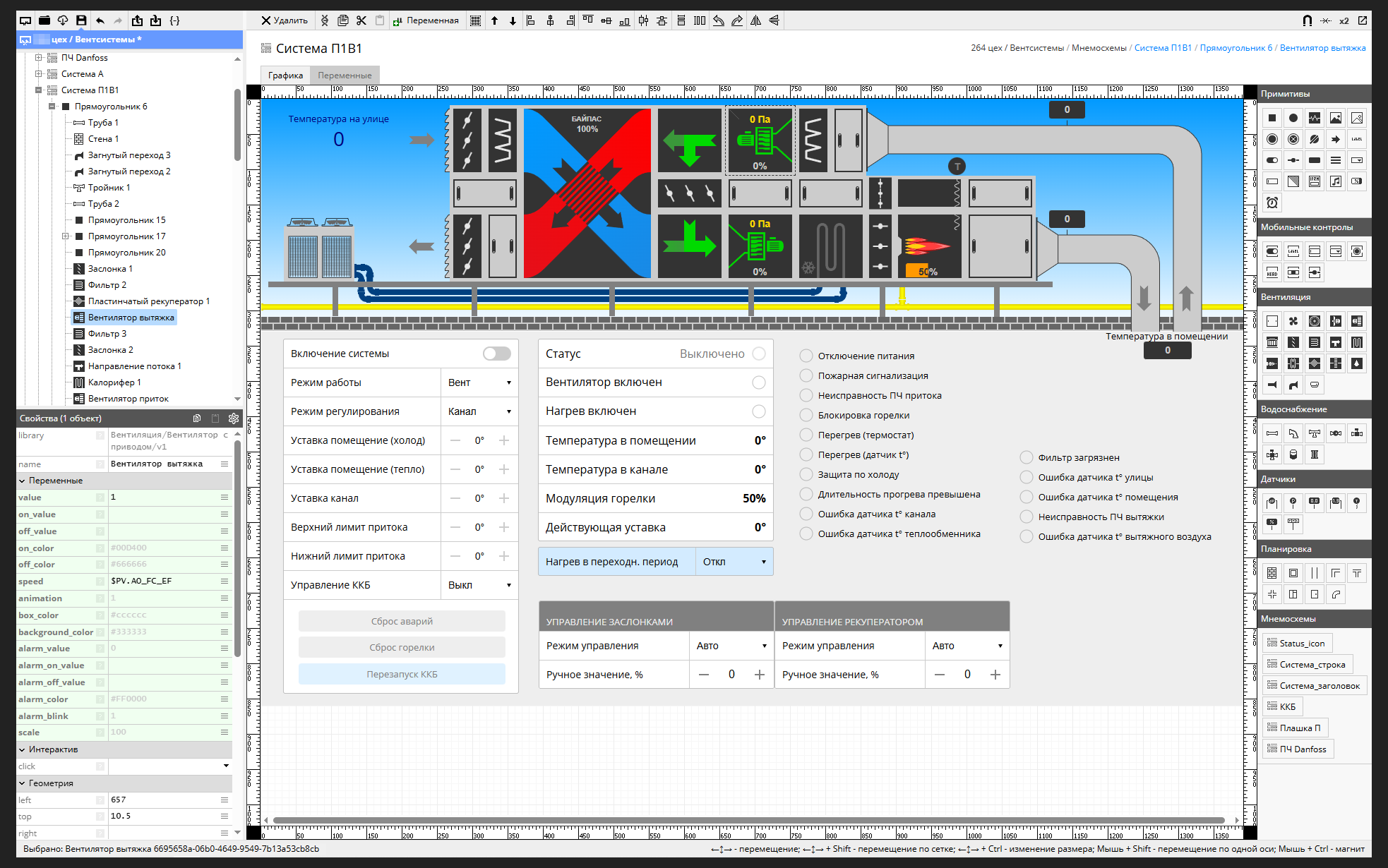Click the copy icon in toolbar

pos(343,20)
